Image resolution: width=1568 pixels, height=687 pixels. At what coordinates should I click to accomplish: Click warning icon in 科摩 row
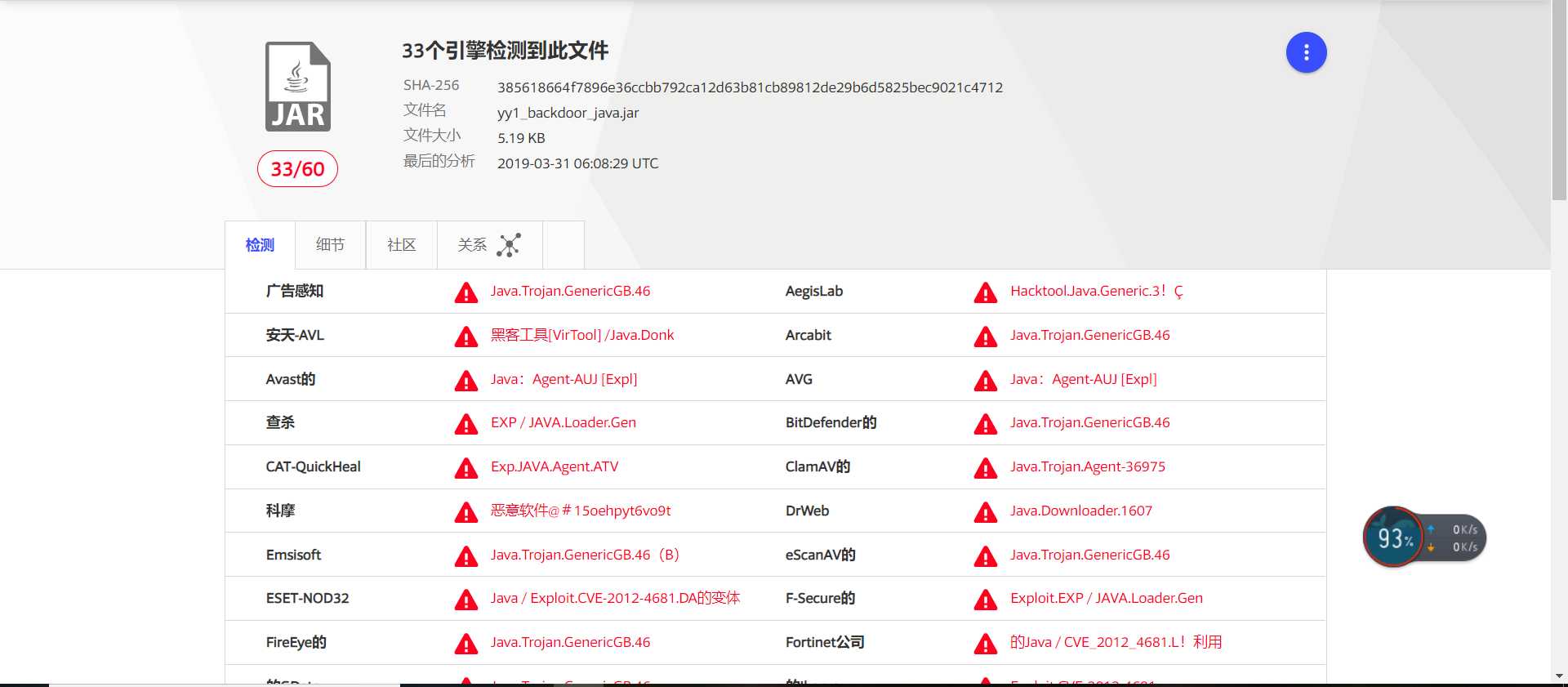pos(466,512)
